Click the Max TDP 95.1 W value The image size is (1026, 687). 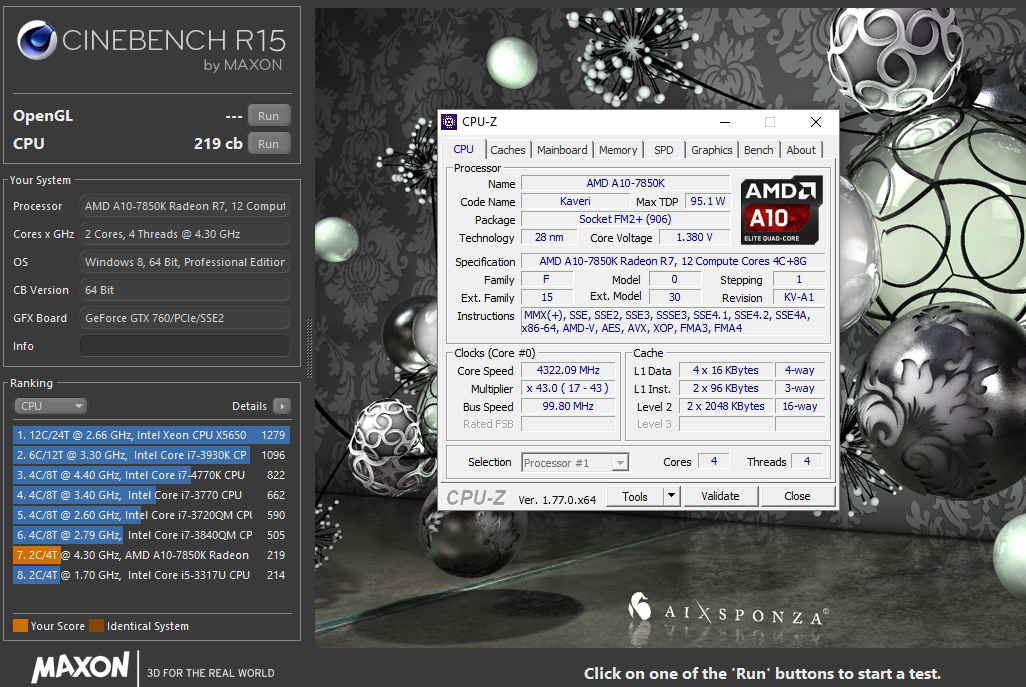(707, 201)
